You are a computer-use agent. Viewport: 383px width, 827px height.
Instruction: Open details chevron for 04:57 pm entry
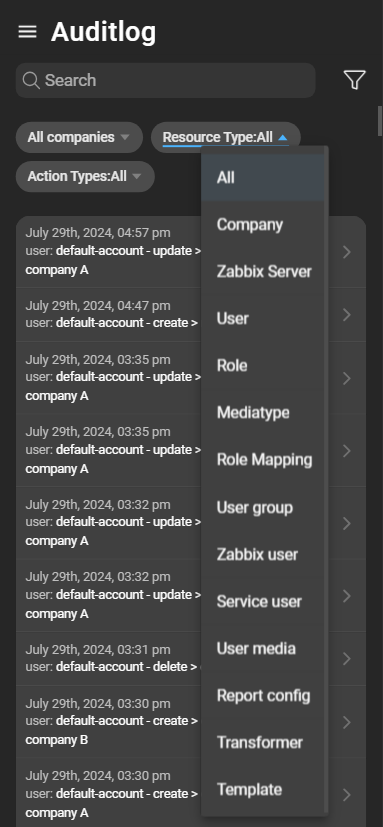point(347,252)
